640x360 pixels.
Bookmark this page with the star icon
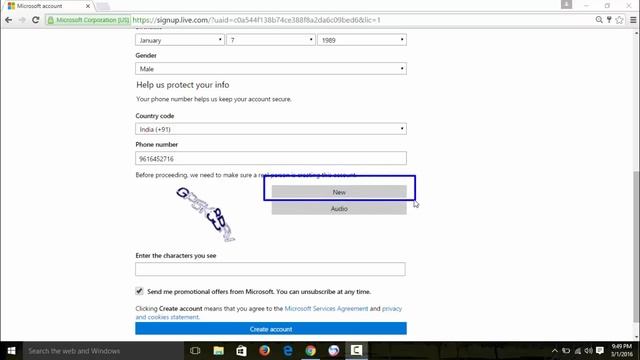point(620,20)
